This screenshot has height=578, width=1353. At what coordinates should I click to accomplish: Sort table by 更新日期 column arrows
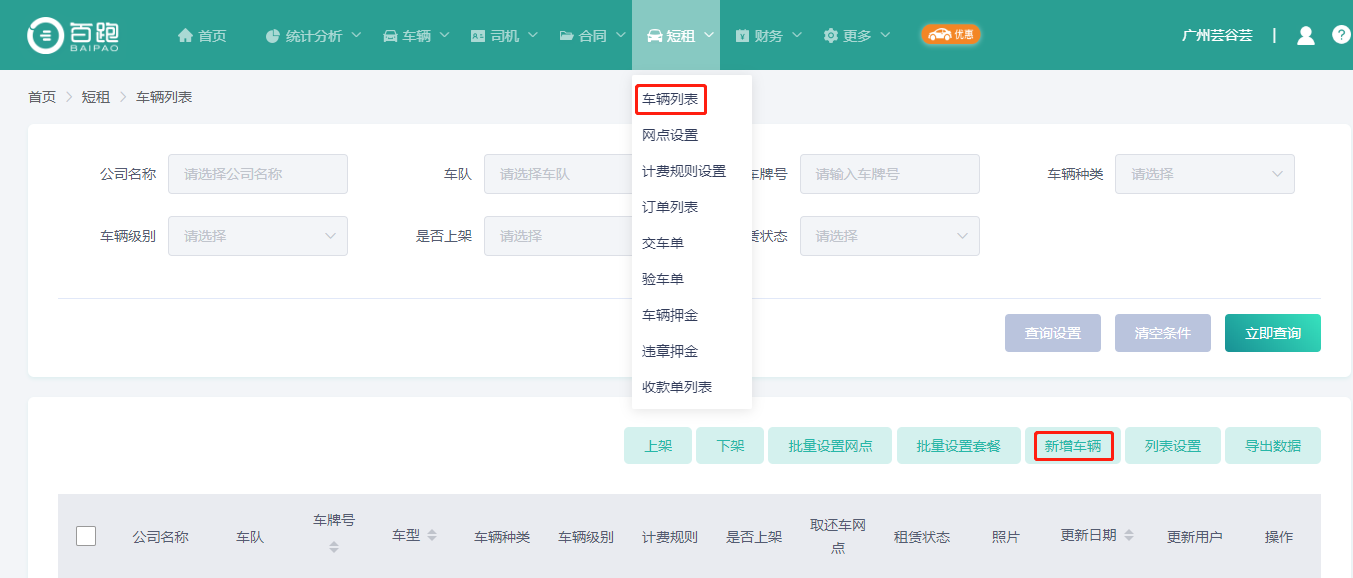click(1129, 536)
